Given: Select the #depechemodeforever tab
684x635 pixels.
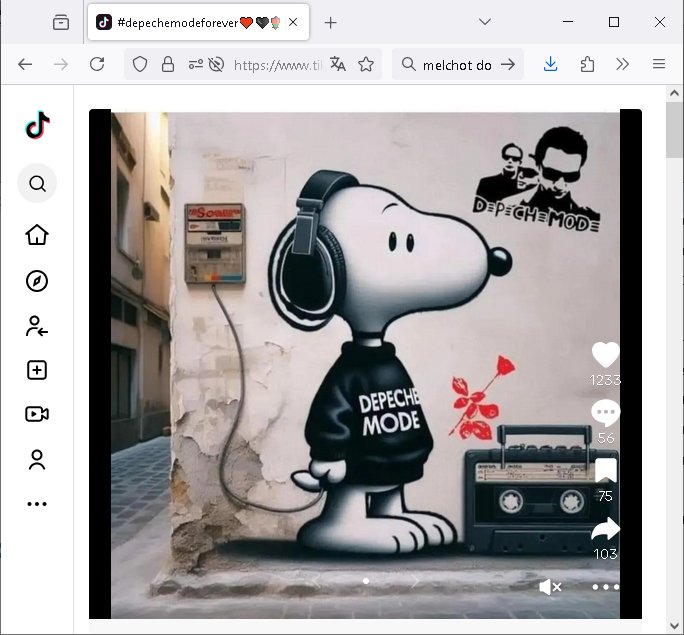Looking at the screenshot, I should pyautogui.click(x=198, y=22).
